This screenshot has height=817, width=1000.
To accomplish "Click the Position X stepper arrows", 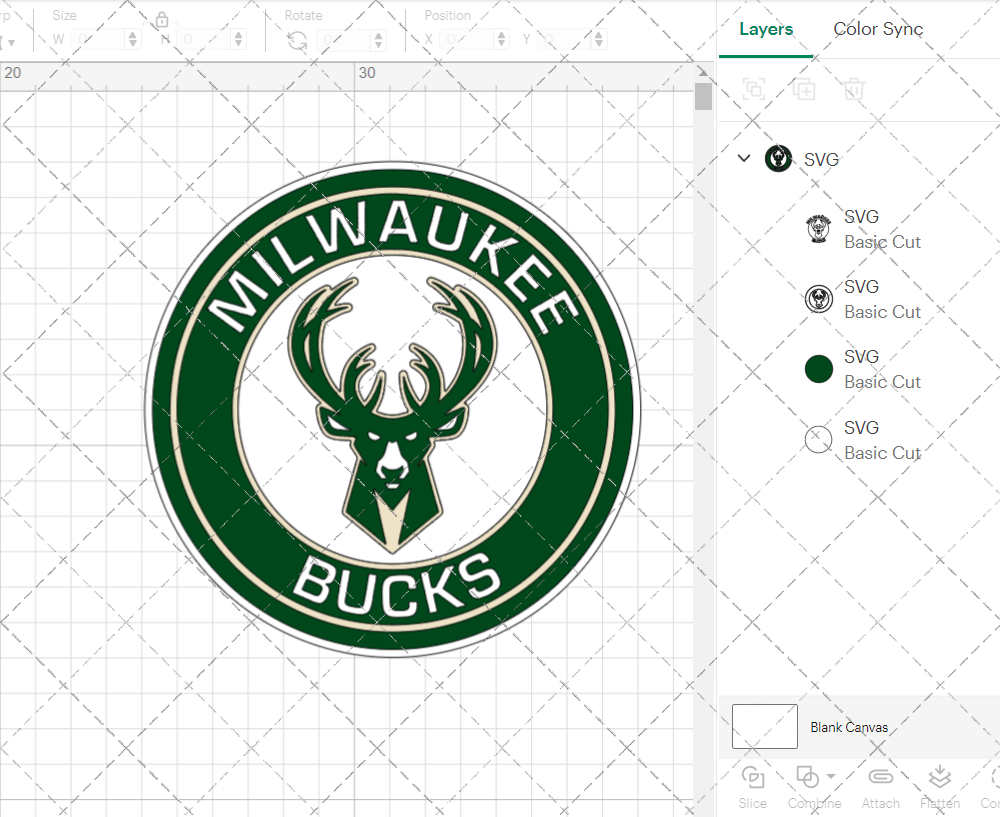I will point(502,40).
